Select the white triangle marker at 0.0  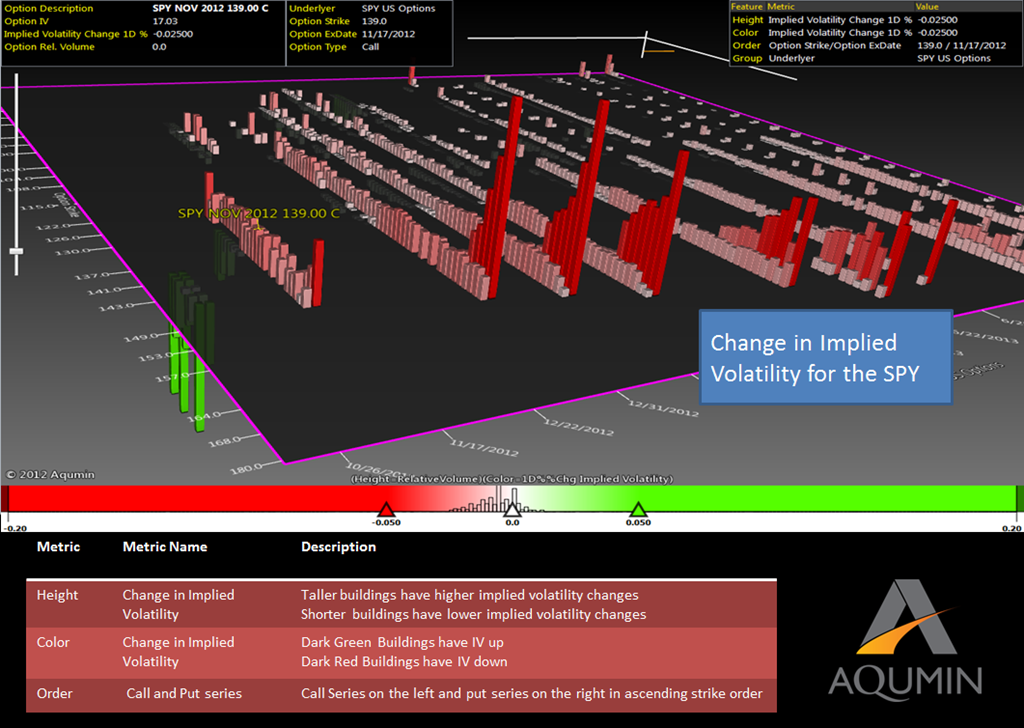[x=513, y=510]
